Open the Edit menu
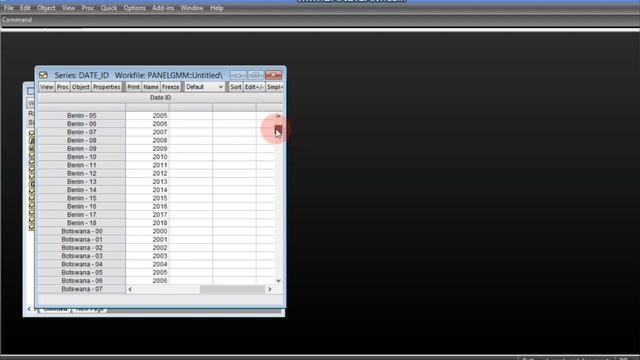The image size is (640, 360). point(25,8)
